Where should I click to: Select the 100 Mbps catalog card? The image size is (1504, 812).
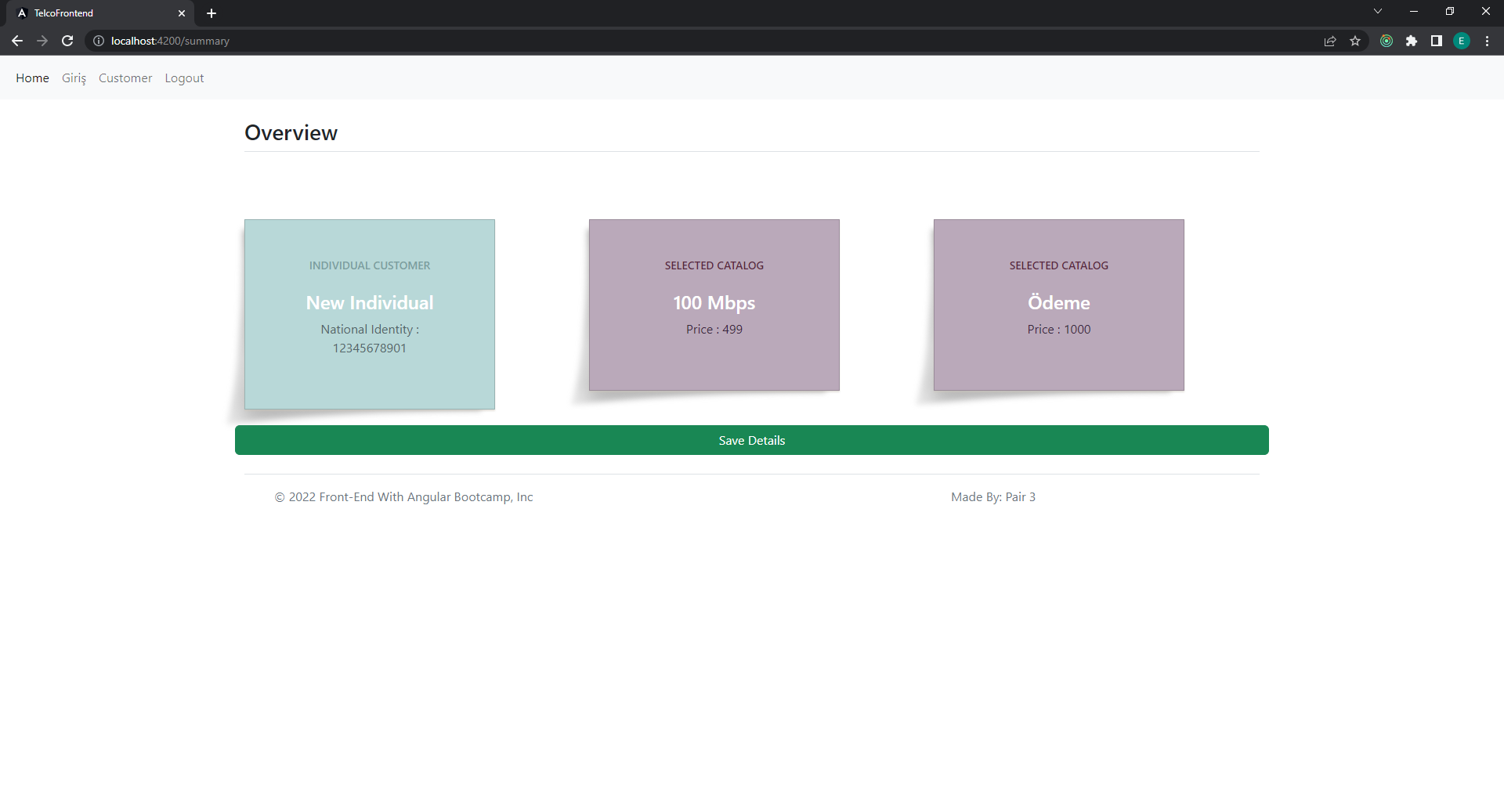click(x=714, y=305)
